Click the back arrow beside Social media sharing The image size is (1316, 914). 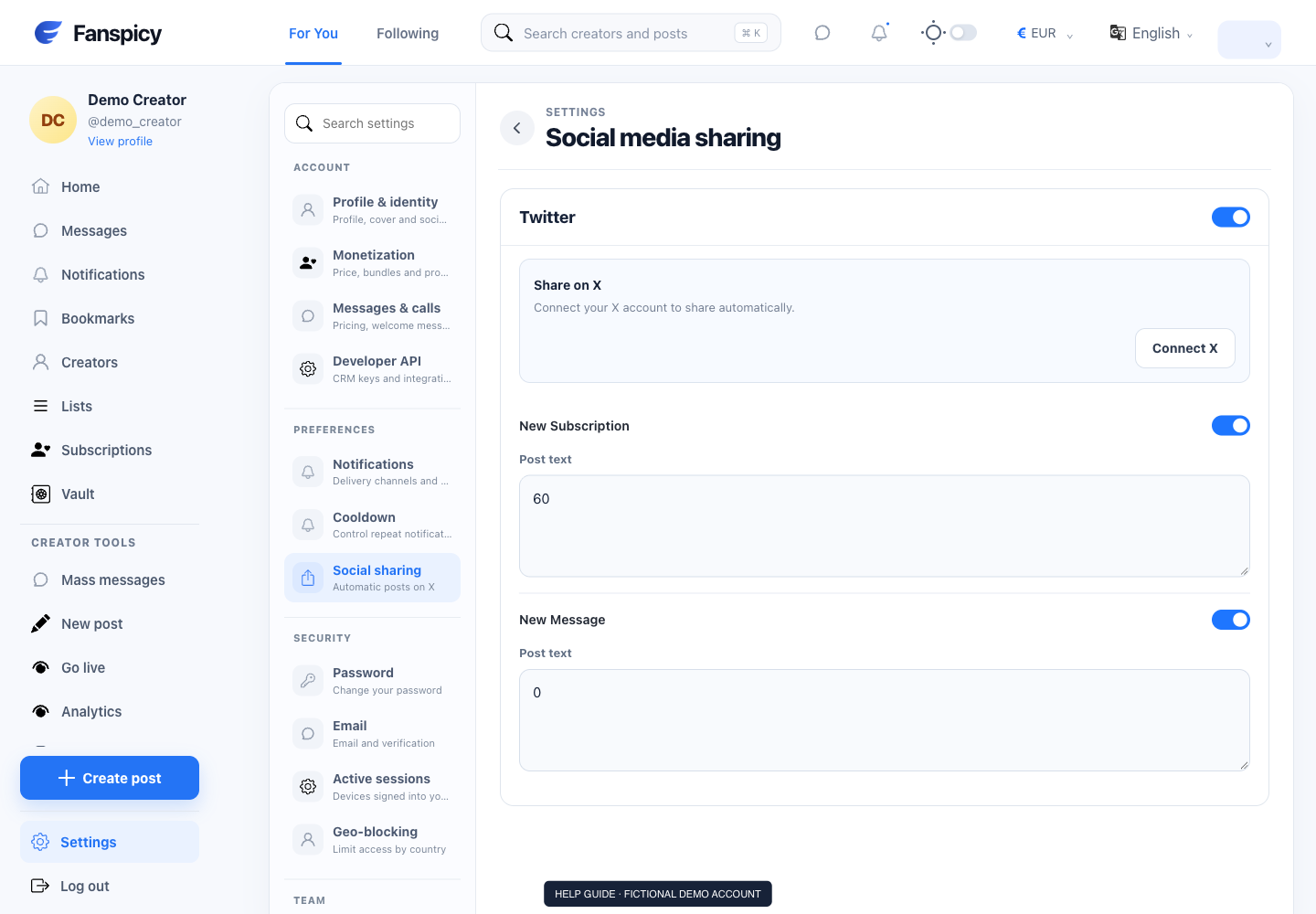pos(517,128)
